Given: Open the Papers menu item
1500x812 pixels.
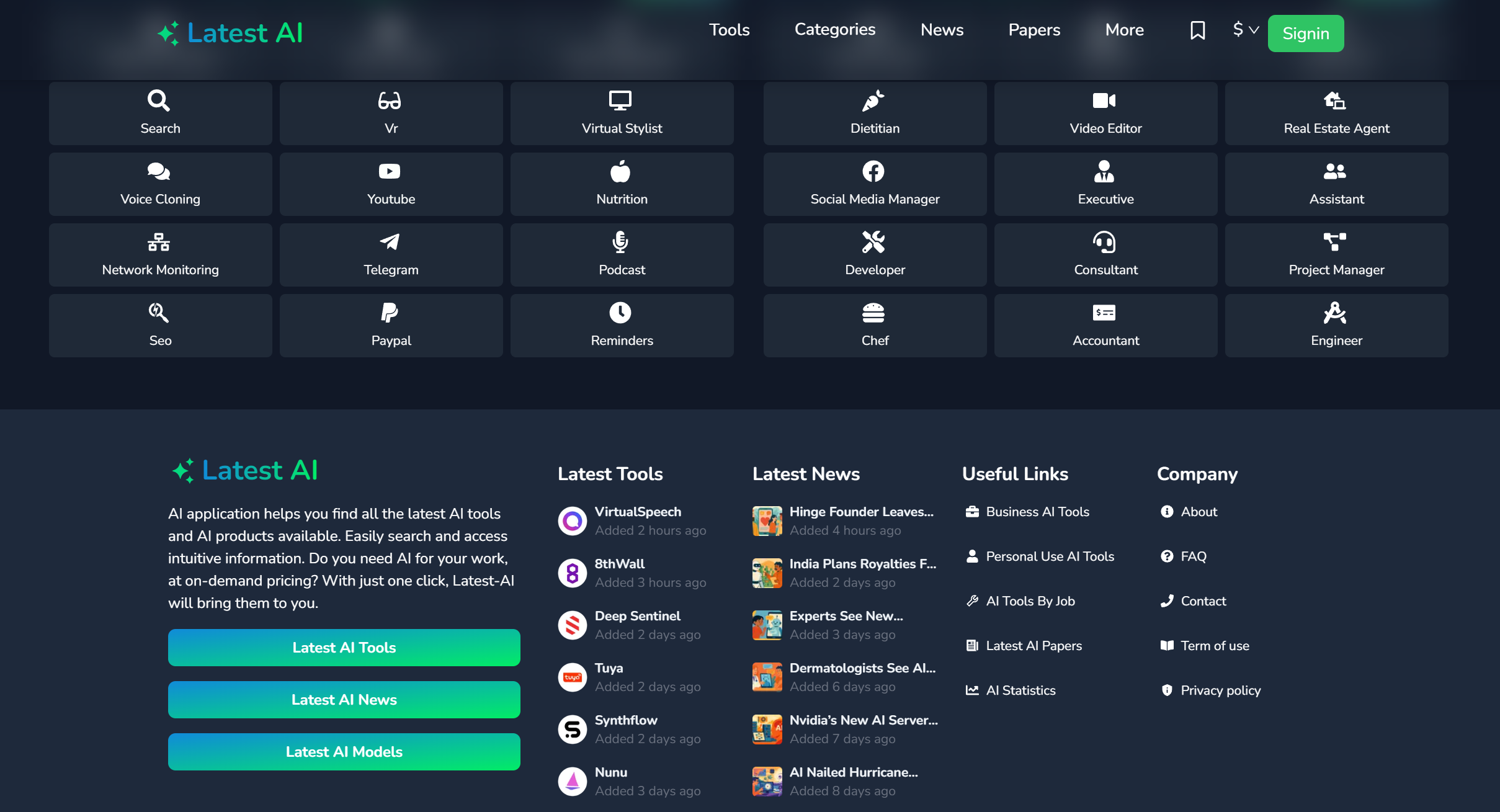Looking at the screenshot, I should point(1034,30).
